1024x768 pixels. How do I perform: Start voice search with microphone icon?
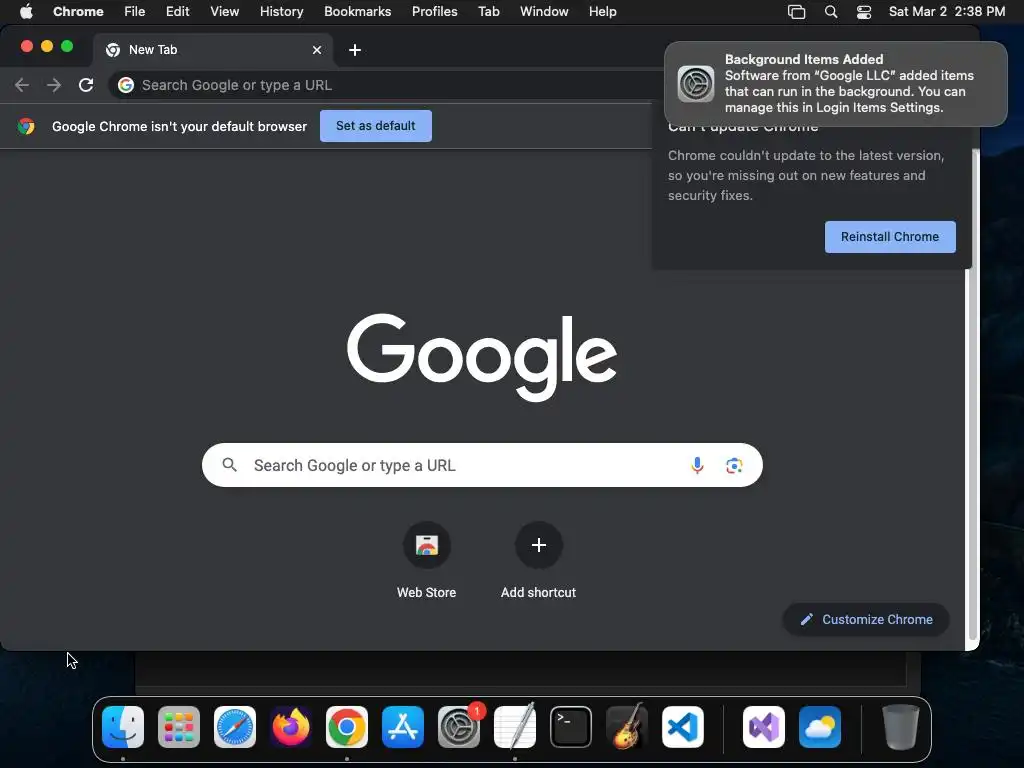pyautogui.click(x=697, y=465)
